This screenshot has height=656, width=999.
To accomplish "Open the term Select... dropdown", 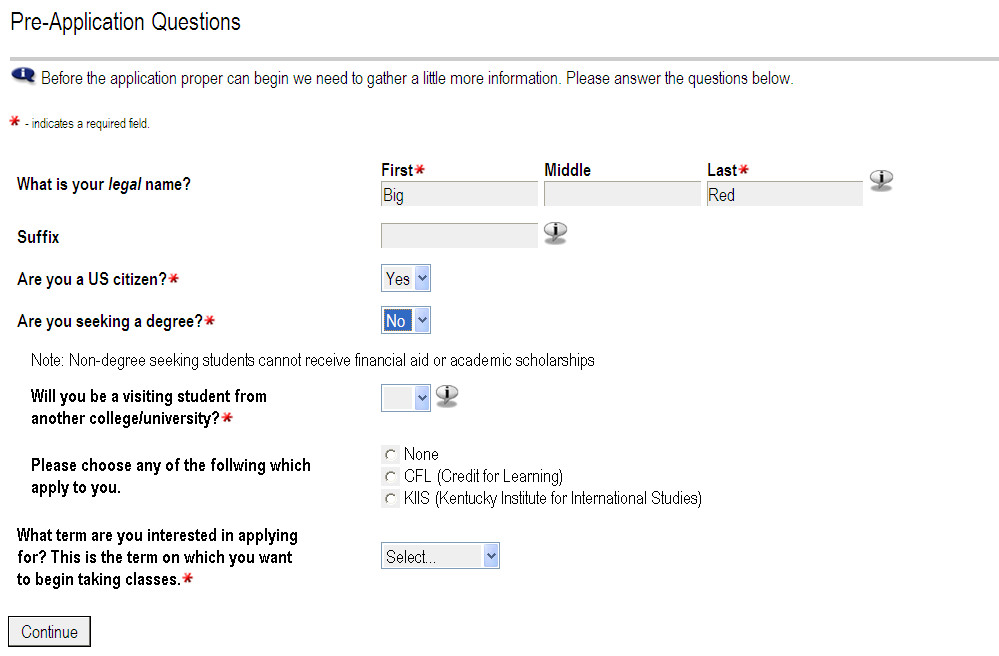I will pyautogui.click(x=440, y=557).
